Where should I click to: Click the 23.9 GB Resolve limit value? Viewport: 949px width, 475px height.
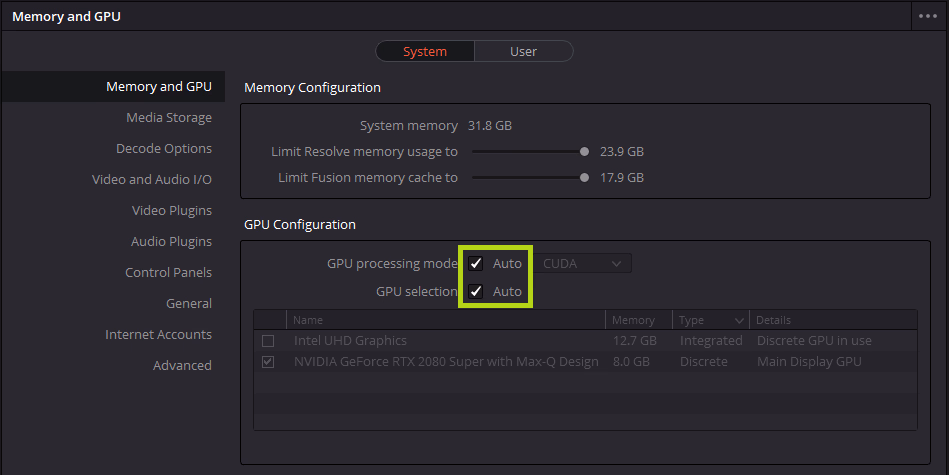pyautogui.click(x=622, y=152)
